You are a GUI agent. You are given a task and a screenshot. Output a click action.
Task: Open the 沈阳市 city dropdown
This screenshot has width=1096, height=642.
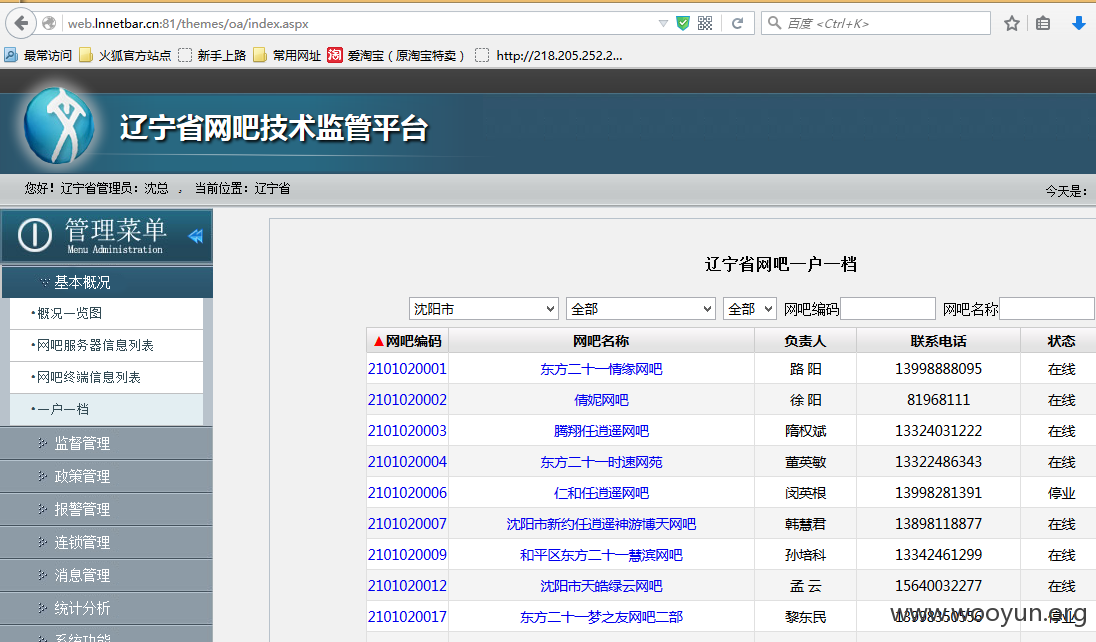tap(484, 308)
